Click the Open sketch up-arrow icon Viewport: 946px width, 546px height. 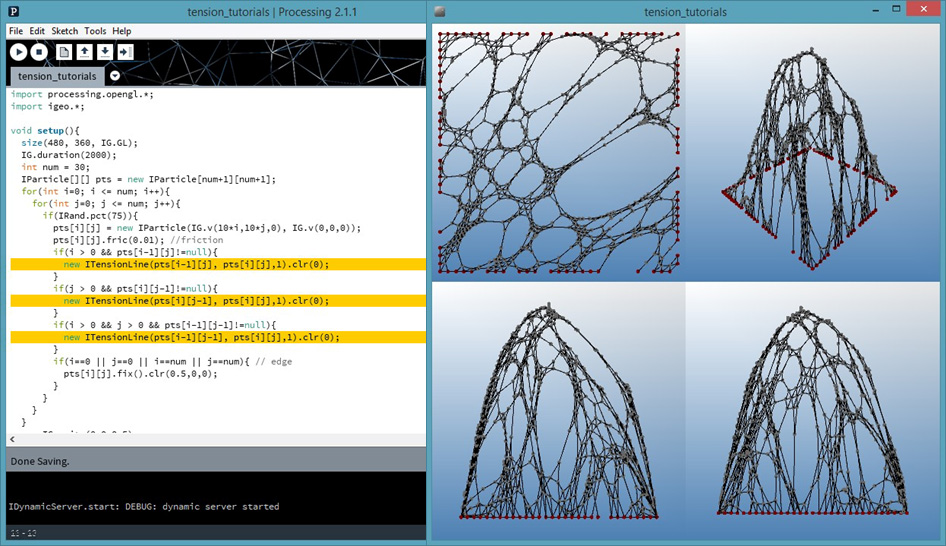(85, 51)
